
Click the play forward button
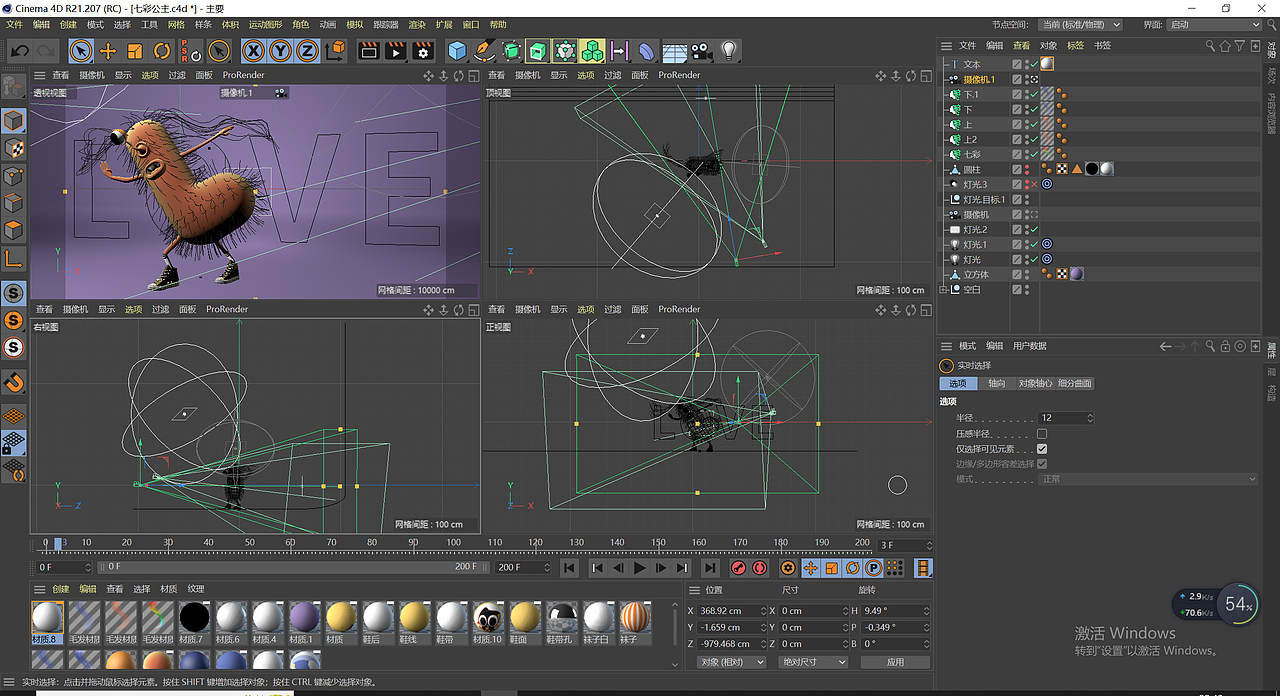(x=639, y=567)
